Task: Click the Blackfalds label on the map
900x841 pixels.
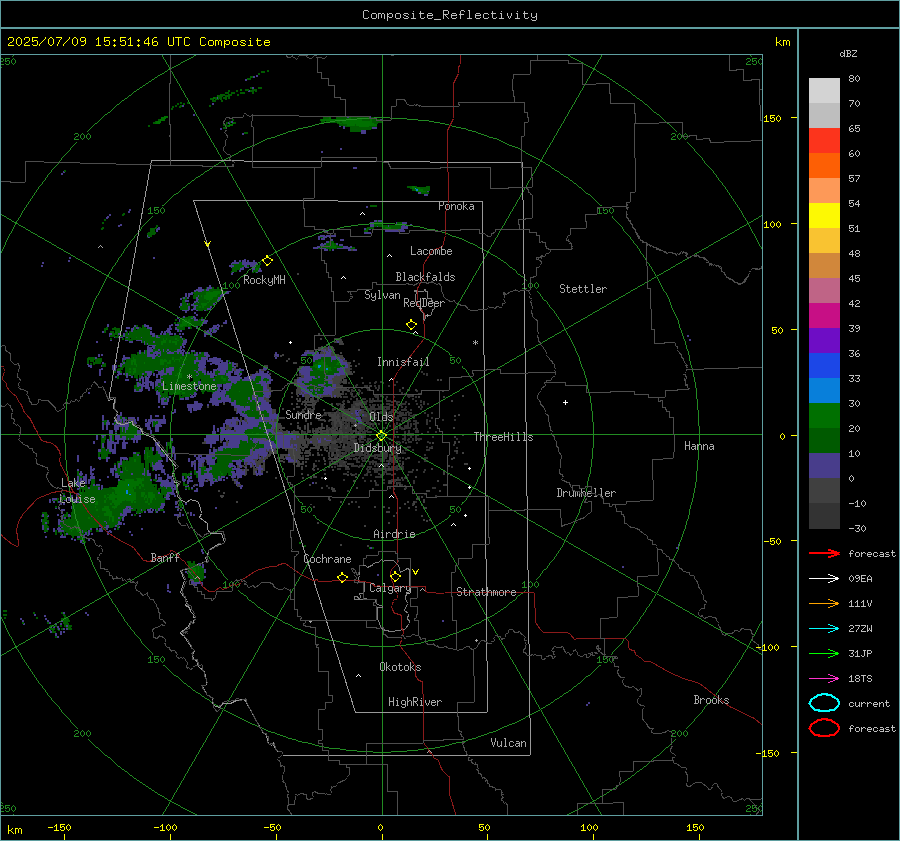Action: click(425, 277)
